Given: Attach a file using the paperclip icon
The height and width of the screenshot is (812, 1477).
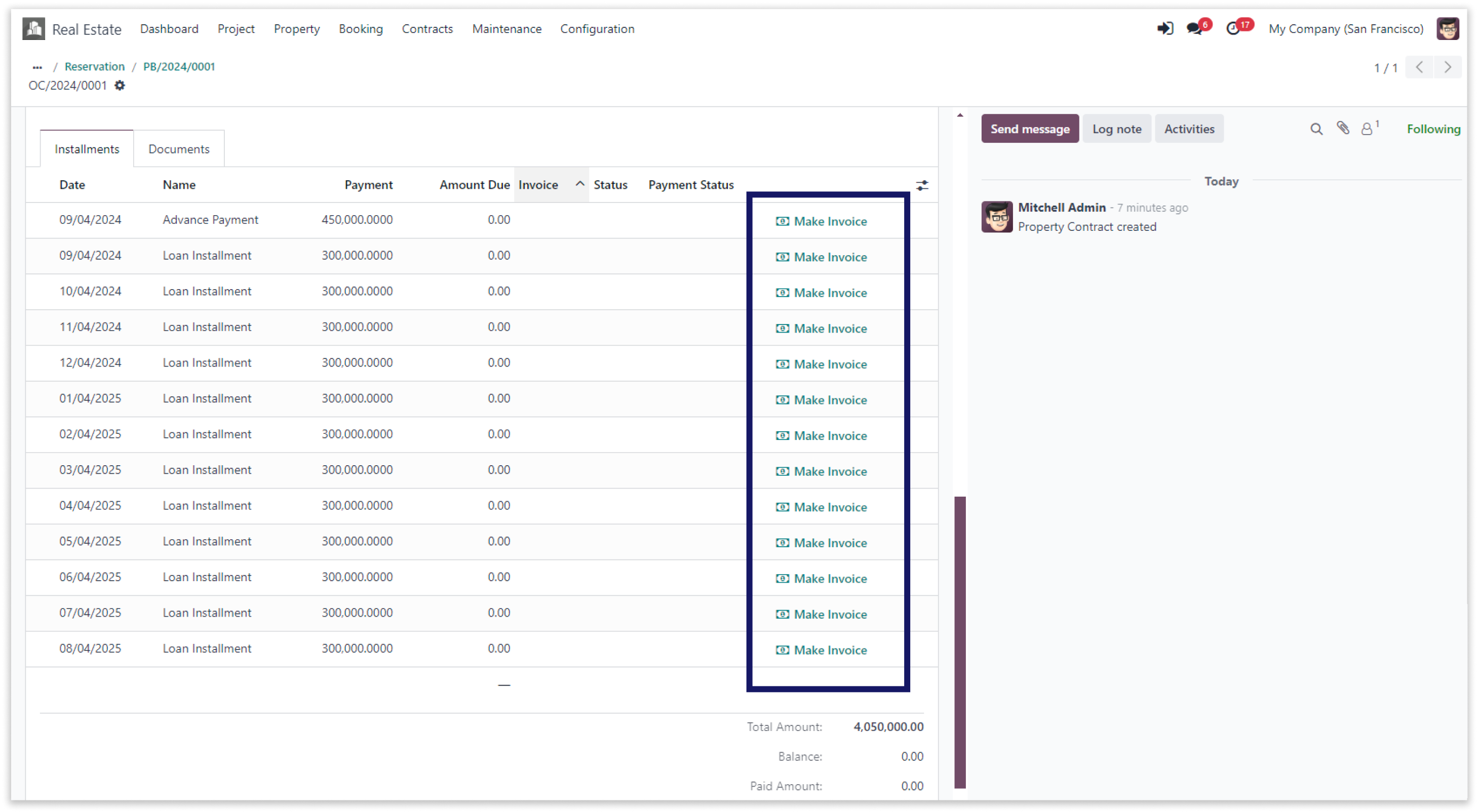Looking at the screenshot, I should pyautogui.click(x=1343, y=128).
